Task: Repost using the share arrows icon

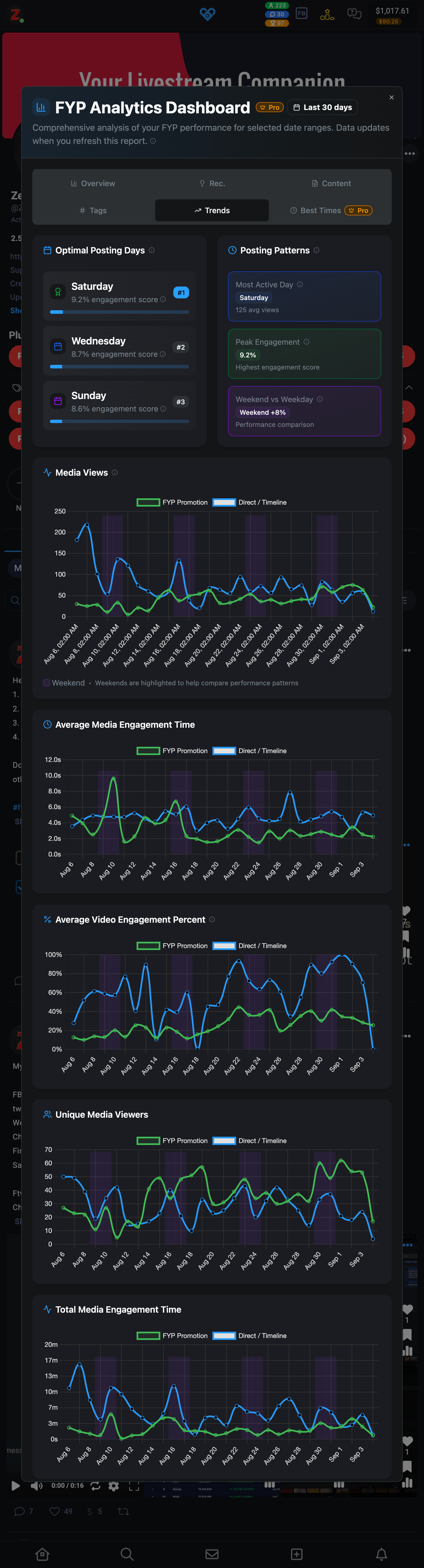Action: [123, 1511]
